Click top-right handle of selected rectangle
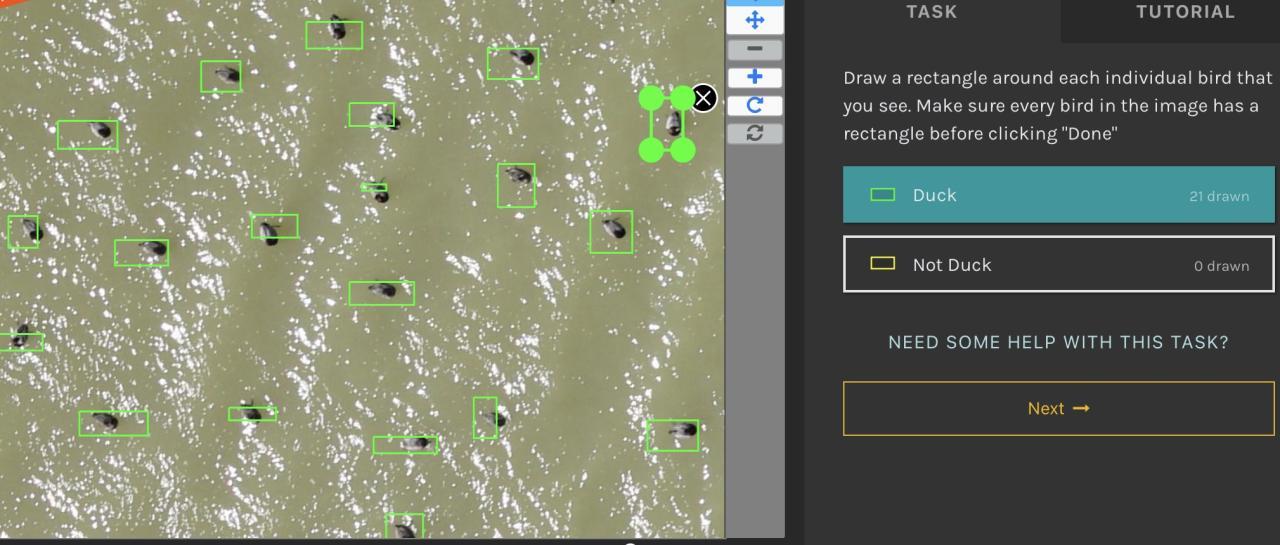This screenshot has height=545, width=1280. pos(682,98)
